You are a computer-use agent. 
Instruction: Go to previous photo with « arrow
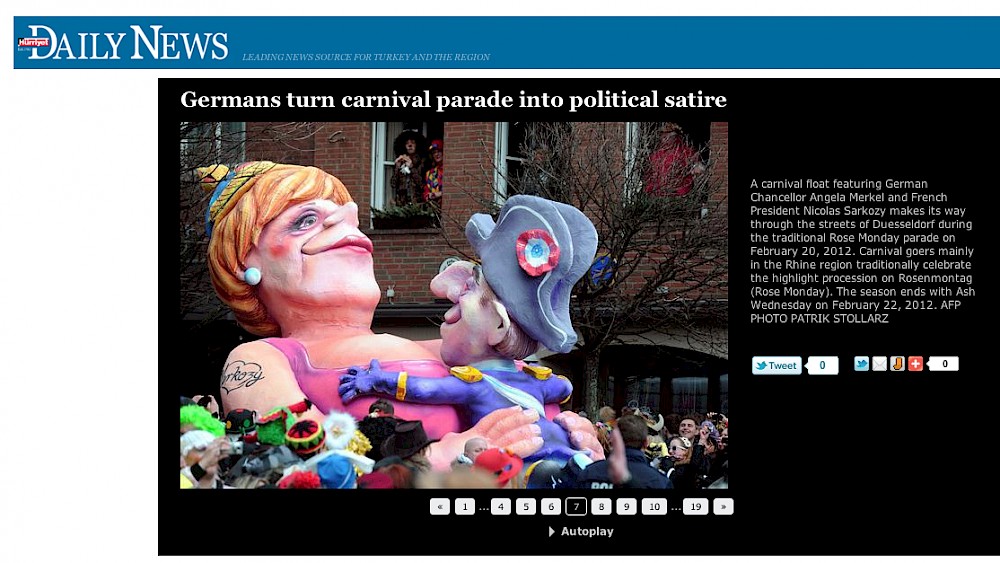(x=439, y=507)
